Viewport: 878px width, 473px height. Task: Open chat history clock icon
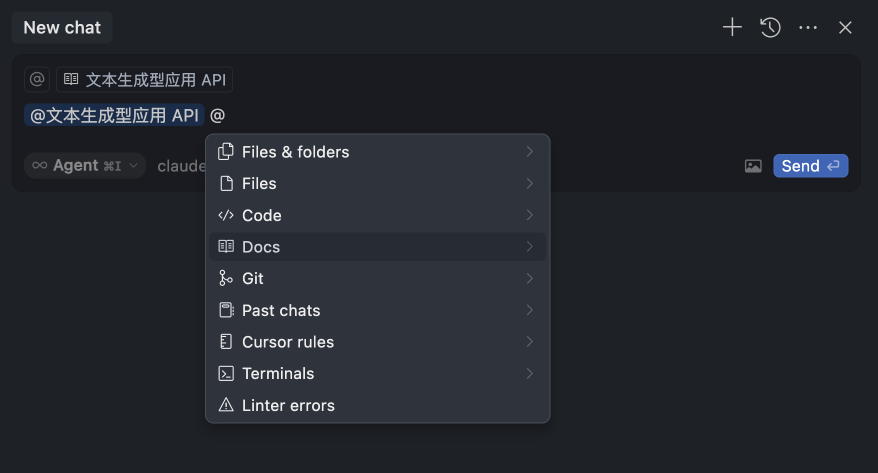click(x=770, y=28)
